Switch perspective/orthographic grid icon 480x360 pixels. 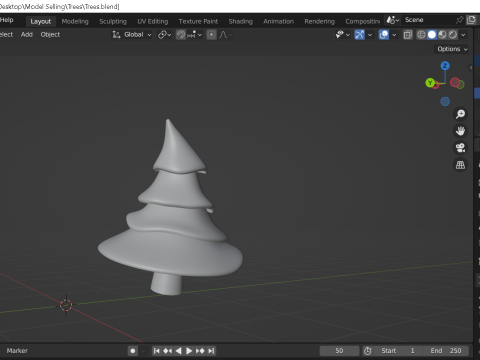coord(460,165)
